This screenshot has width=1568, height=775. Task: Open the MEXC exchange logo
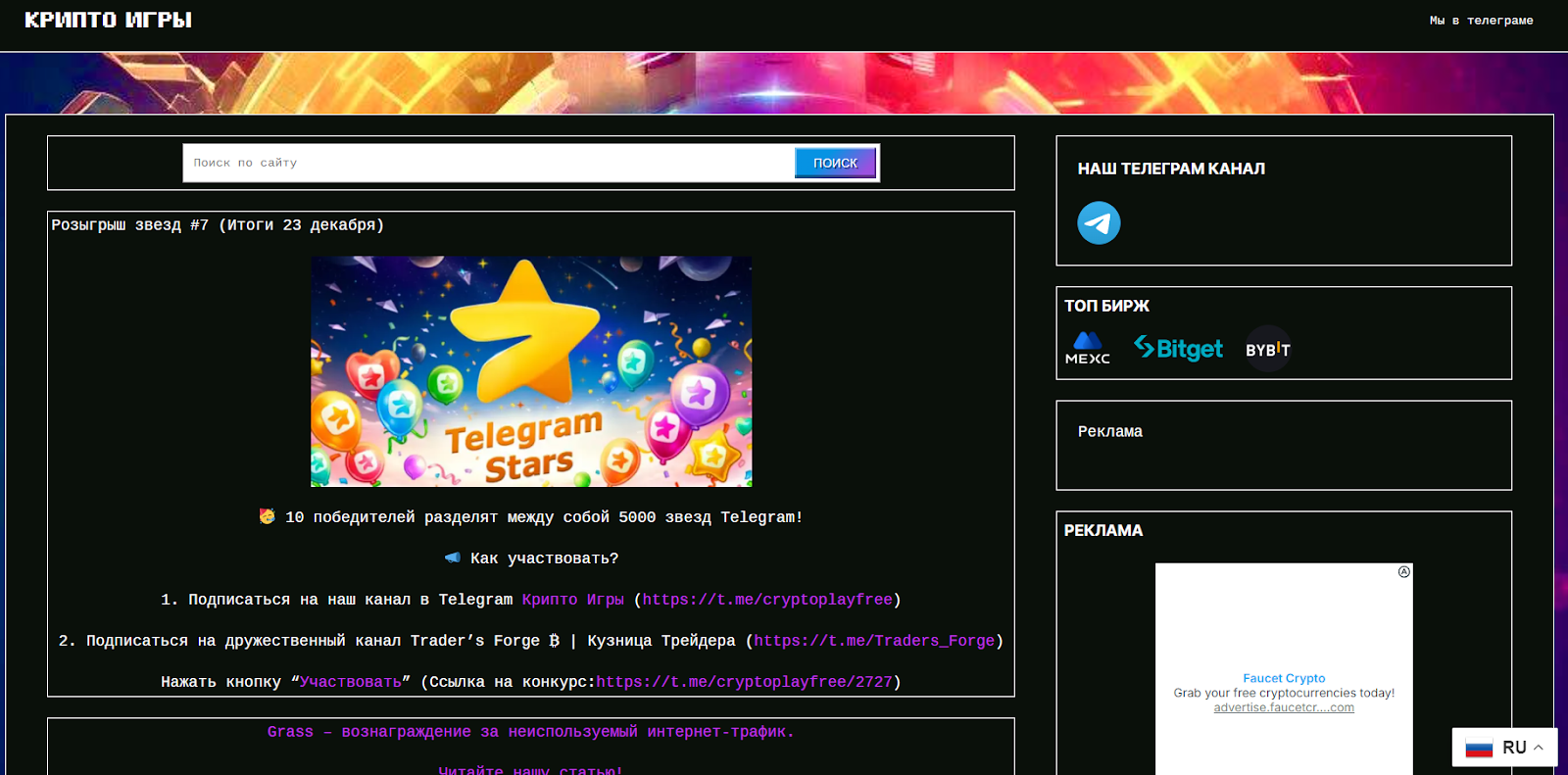1088,349
